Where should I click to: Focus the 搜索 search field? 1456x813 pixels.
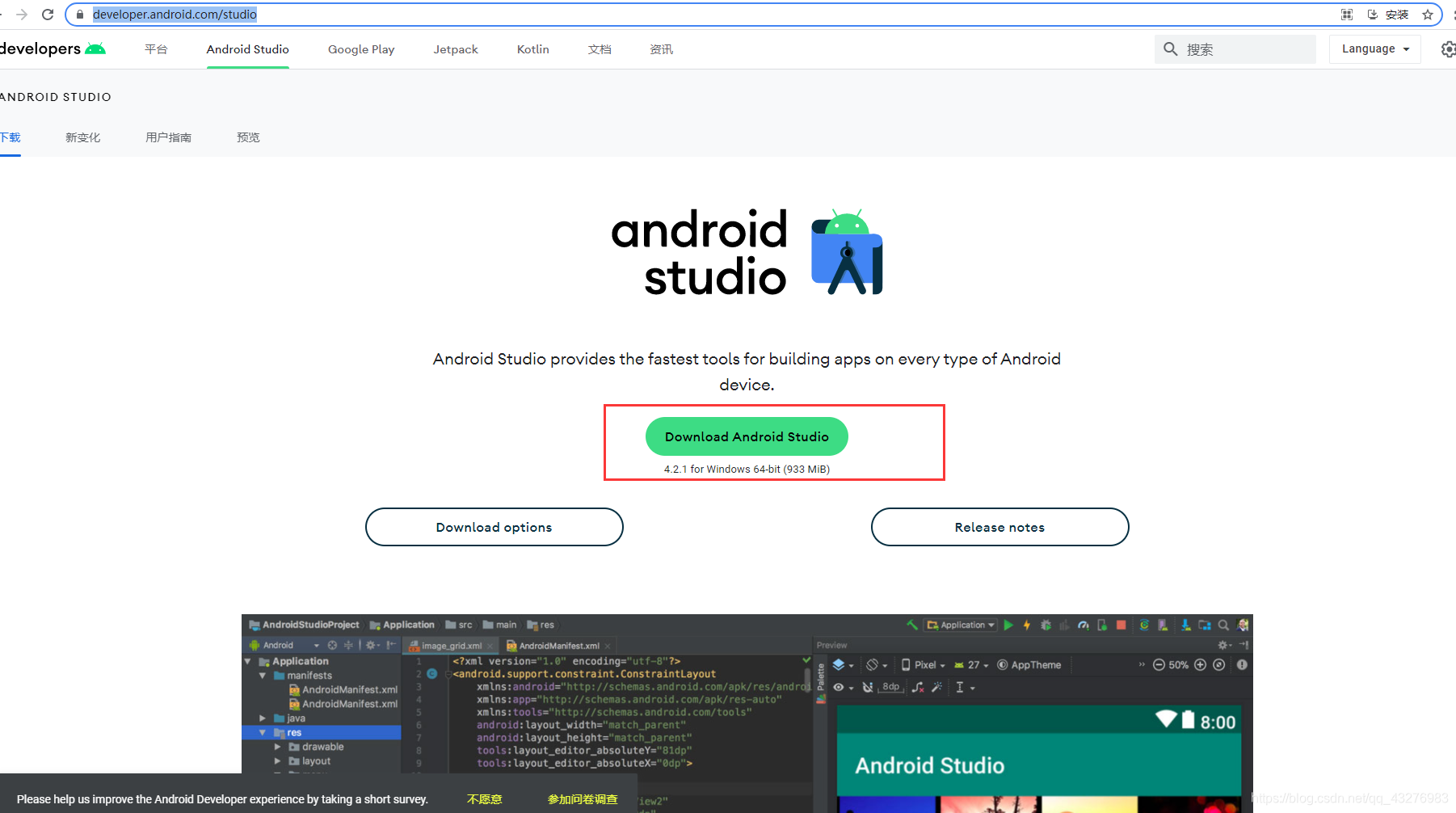[x=1235, y=49]
